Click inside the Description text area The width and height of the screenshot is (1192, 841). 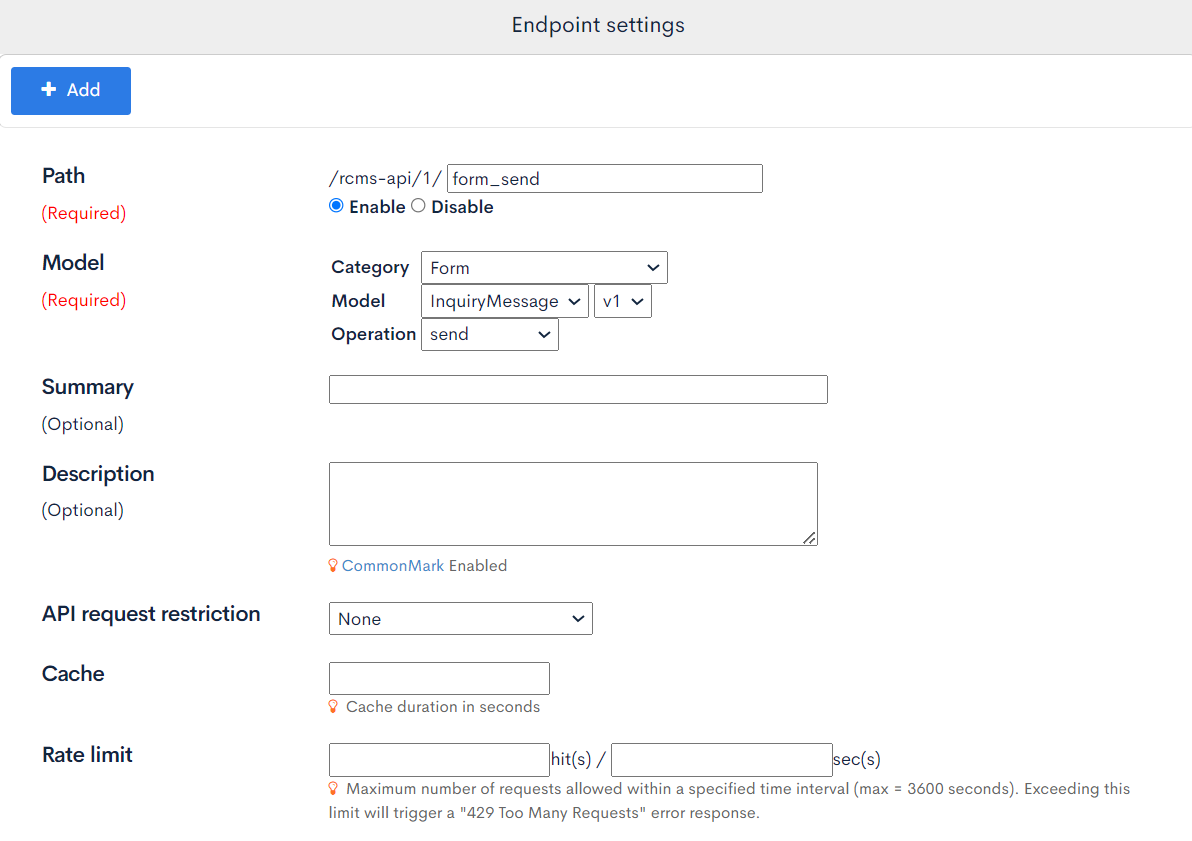573,503
